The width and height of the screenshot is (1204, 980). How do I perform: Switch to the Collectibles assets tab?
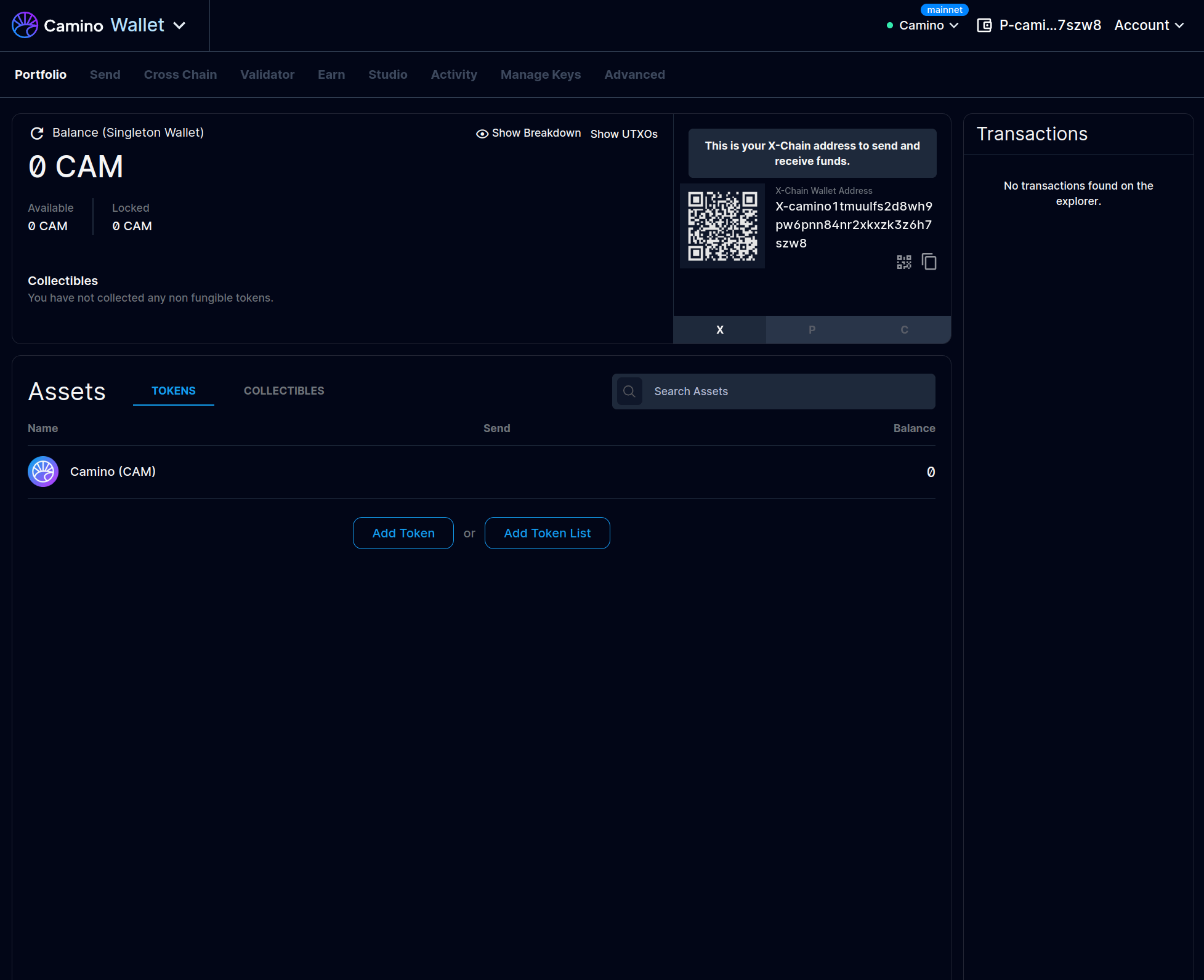284,391
